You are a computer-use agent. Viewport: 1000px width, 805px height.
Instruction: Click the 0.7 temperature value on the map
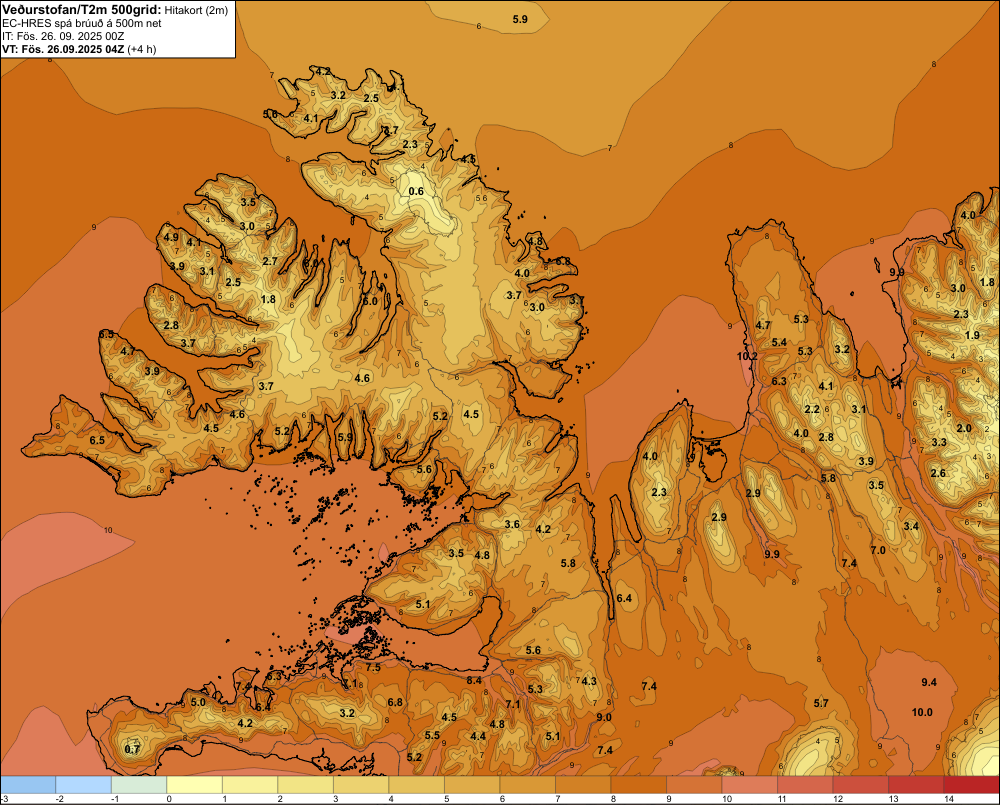pos(132,749)
